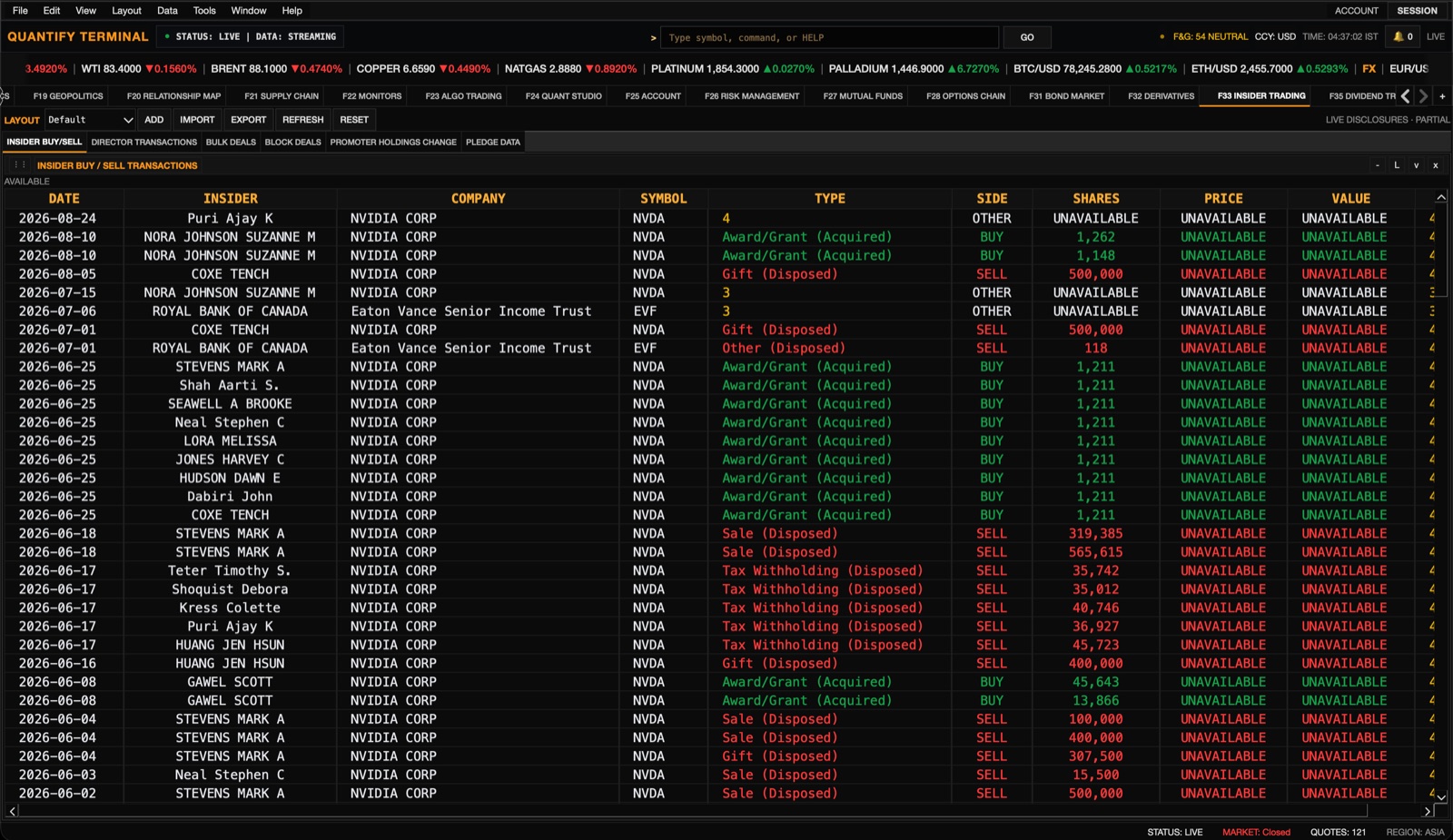The image size is (1453, 840).
Task: Focus the symbol command input field
Action: tap(829, 37)
